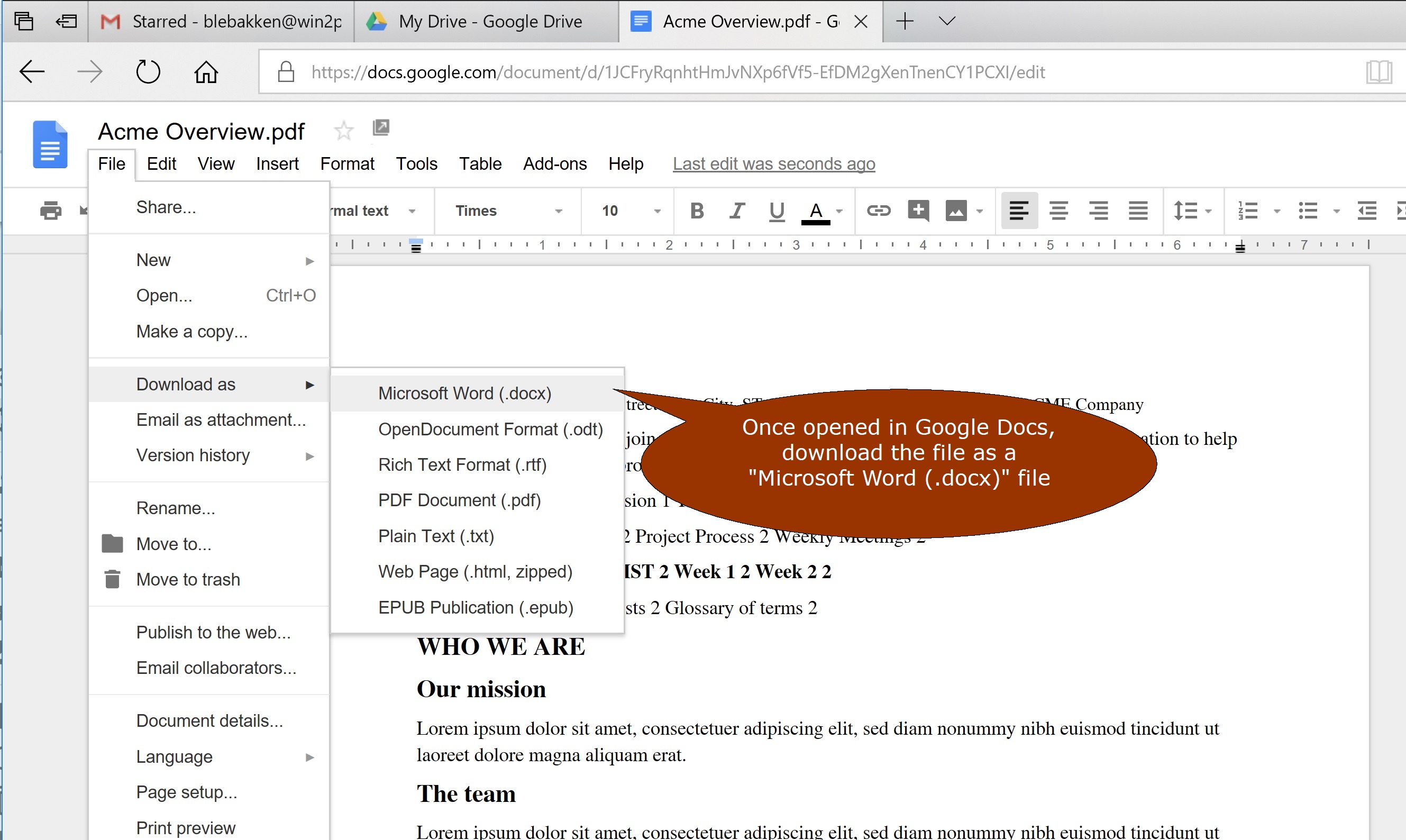Click the browser Forward arrow
The image size is (1406, 840).
pos(89,72)
